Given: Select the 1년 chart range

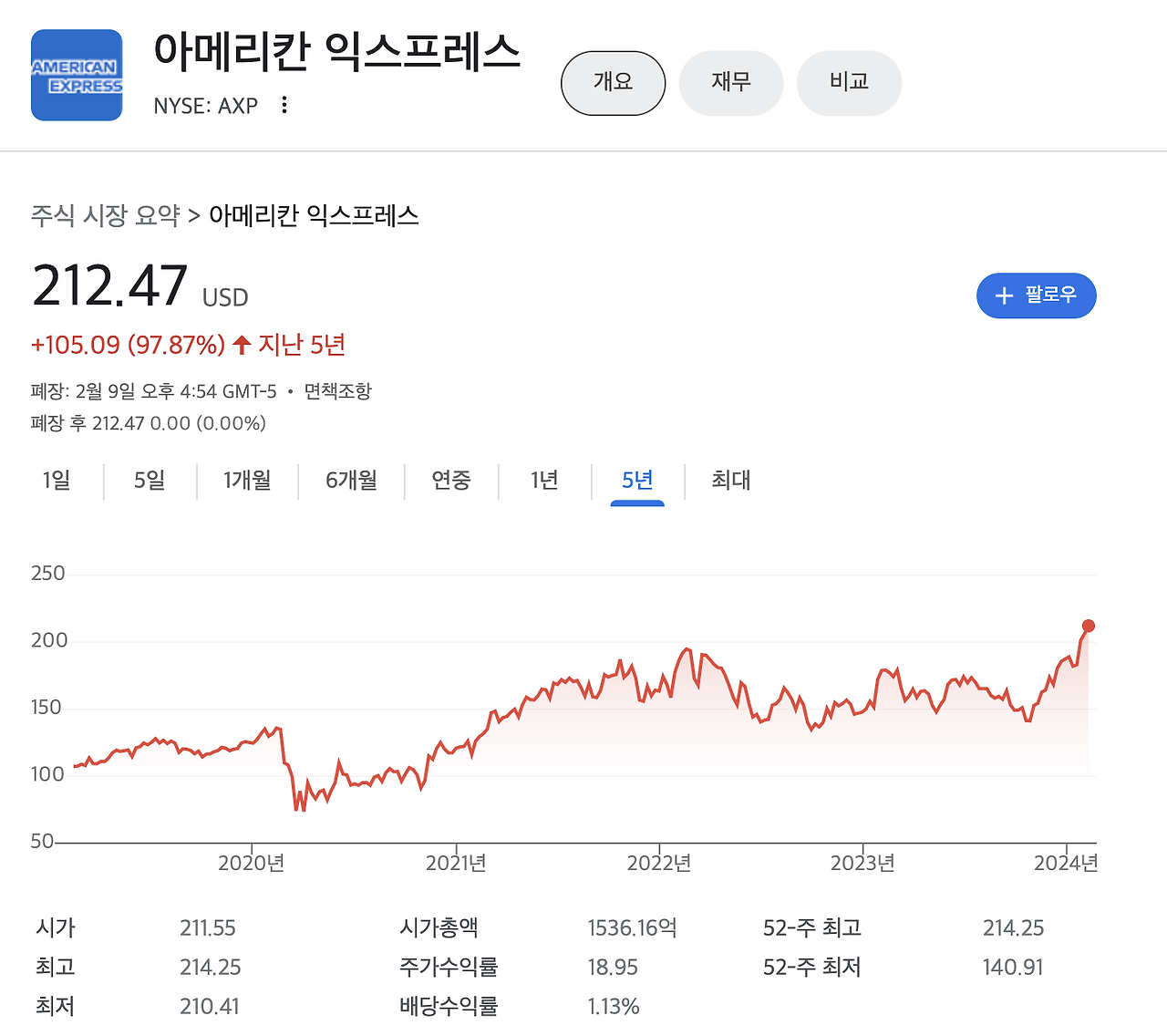Looking at the screenshot, I should coord(543,481).
